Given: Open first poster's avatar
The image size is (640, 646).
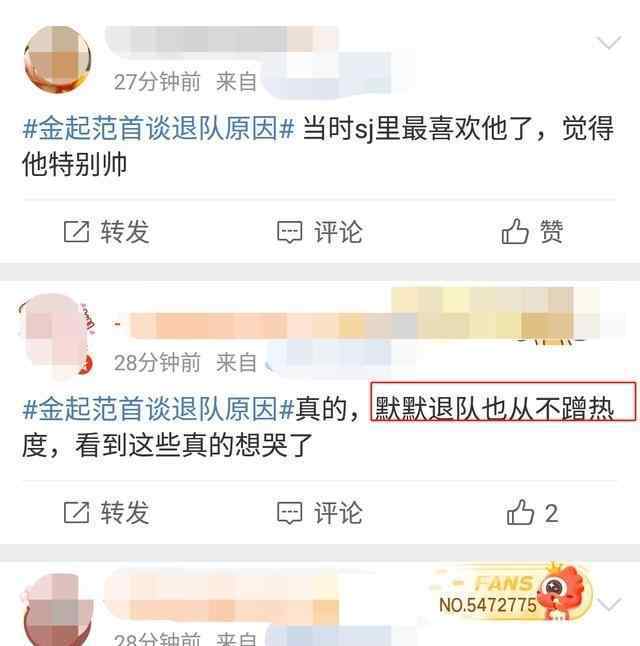Looking at the screenshot, I should [x=58, y=59].
